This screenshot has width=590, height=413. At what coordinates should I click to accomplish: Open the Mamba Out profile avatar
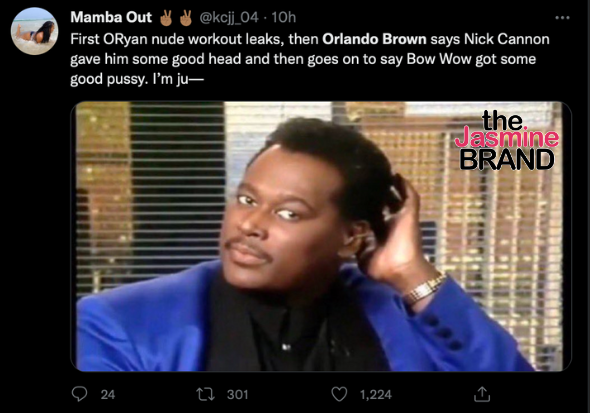[x=34, y=31]
